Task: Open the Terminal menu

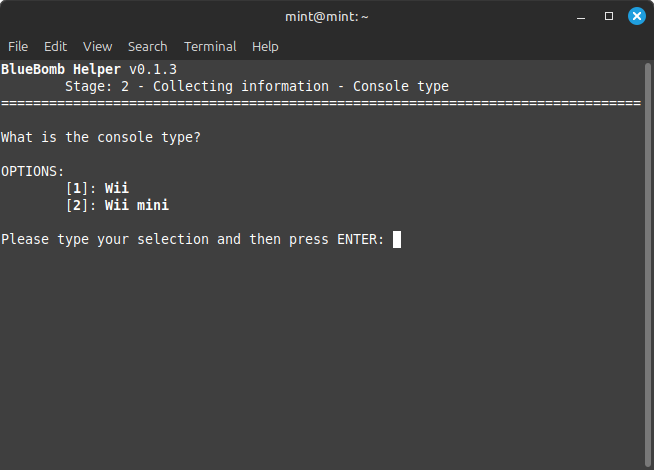Action: pyautogui.click(x=210, y=46)
